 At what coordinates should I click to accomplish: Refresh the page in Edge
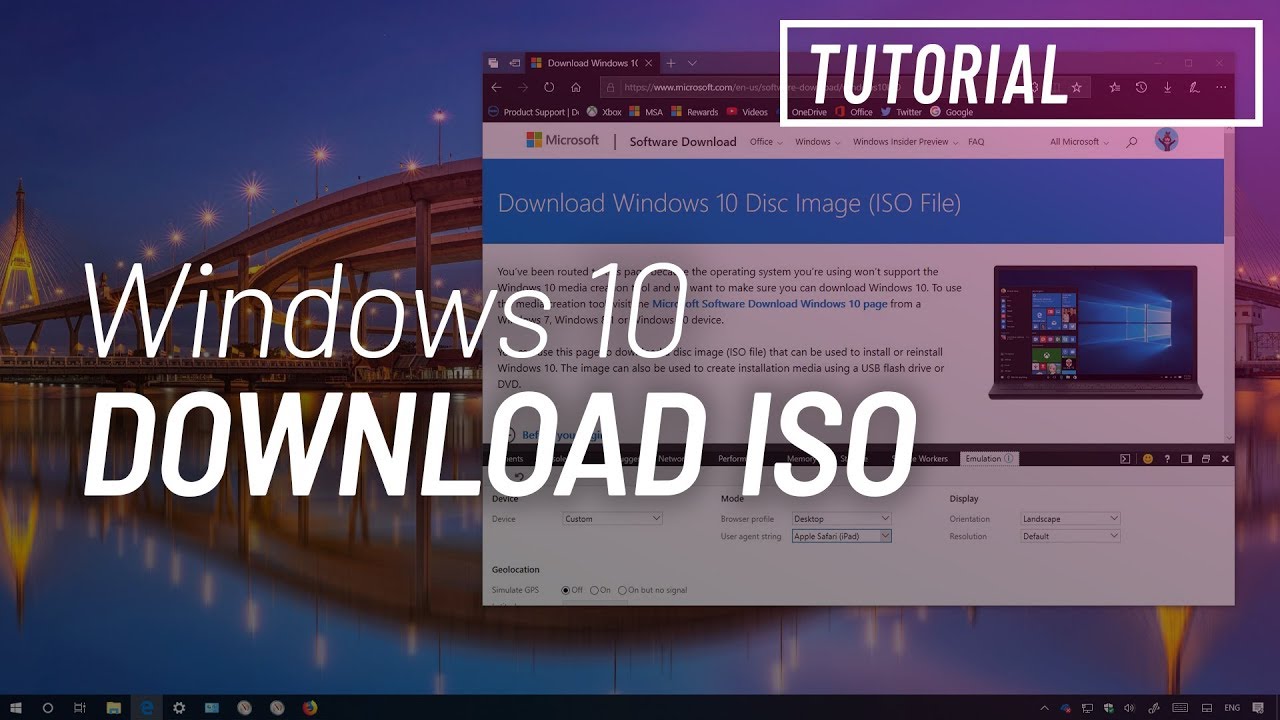coord(549,87)
